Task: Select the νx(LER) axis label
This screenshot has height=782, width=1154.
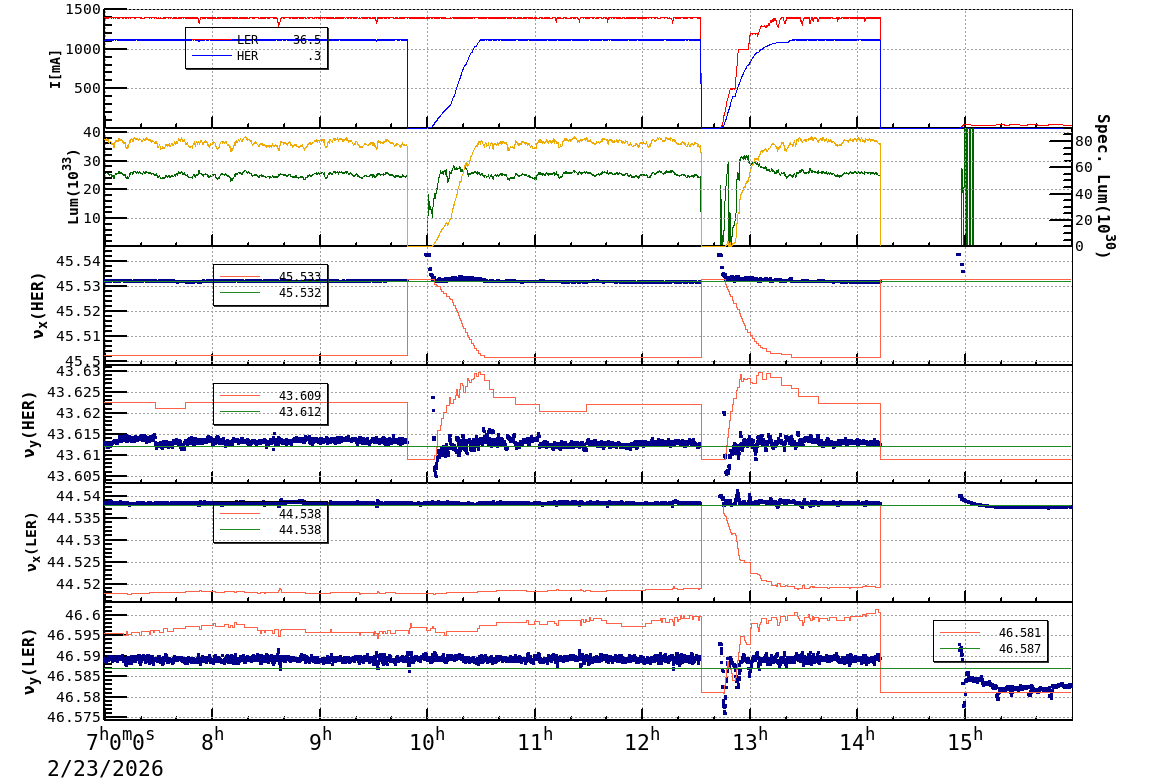Action: (32, 543)
